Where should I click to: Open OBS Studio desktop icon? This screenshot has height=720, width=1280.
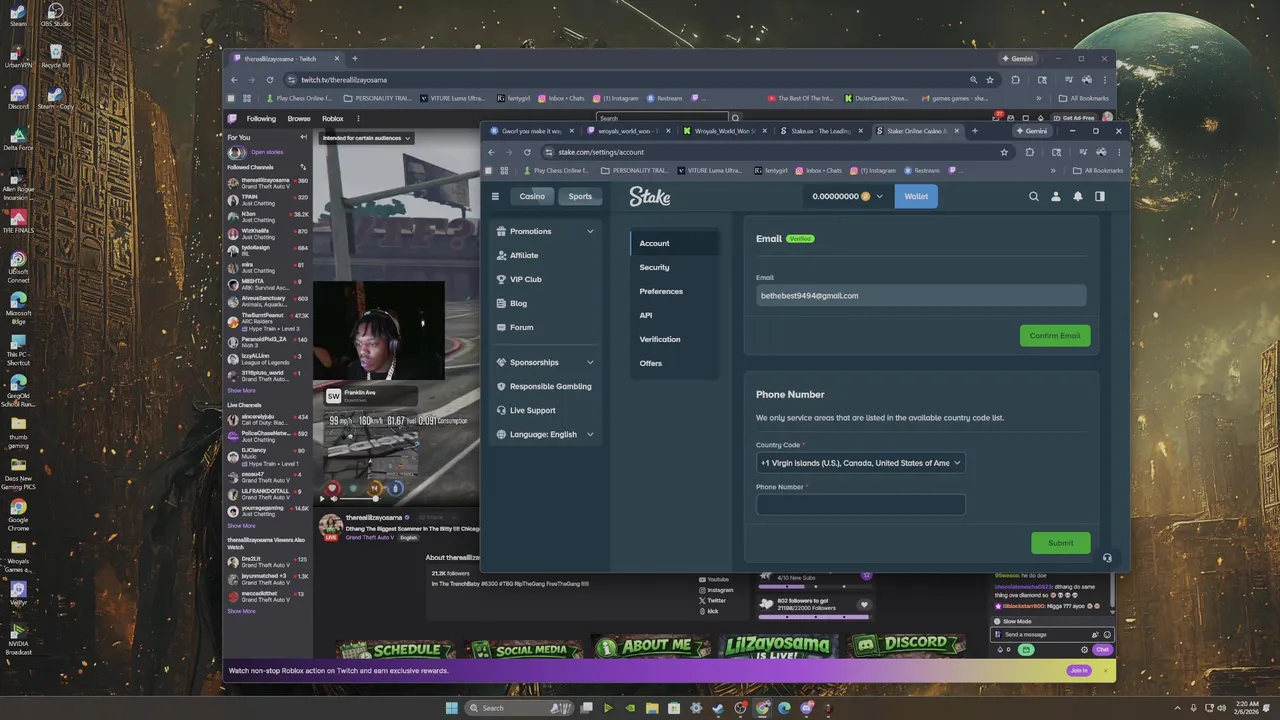55,15
